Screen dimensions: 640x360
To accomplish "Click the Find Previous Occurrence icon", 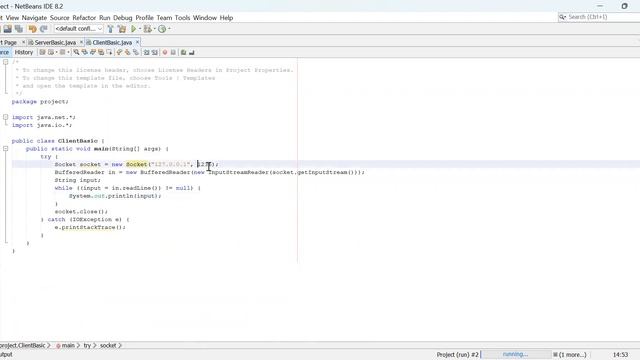I will click(84, 52).
